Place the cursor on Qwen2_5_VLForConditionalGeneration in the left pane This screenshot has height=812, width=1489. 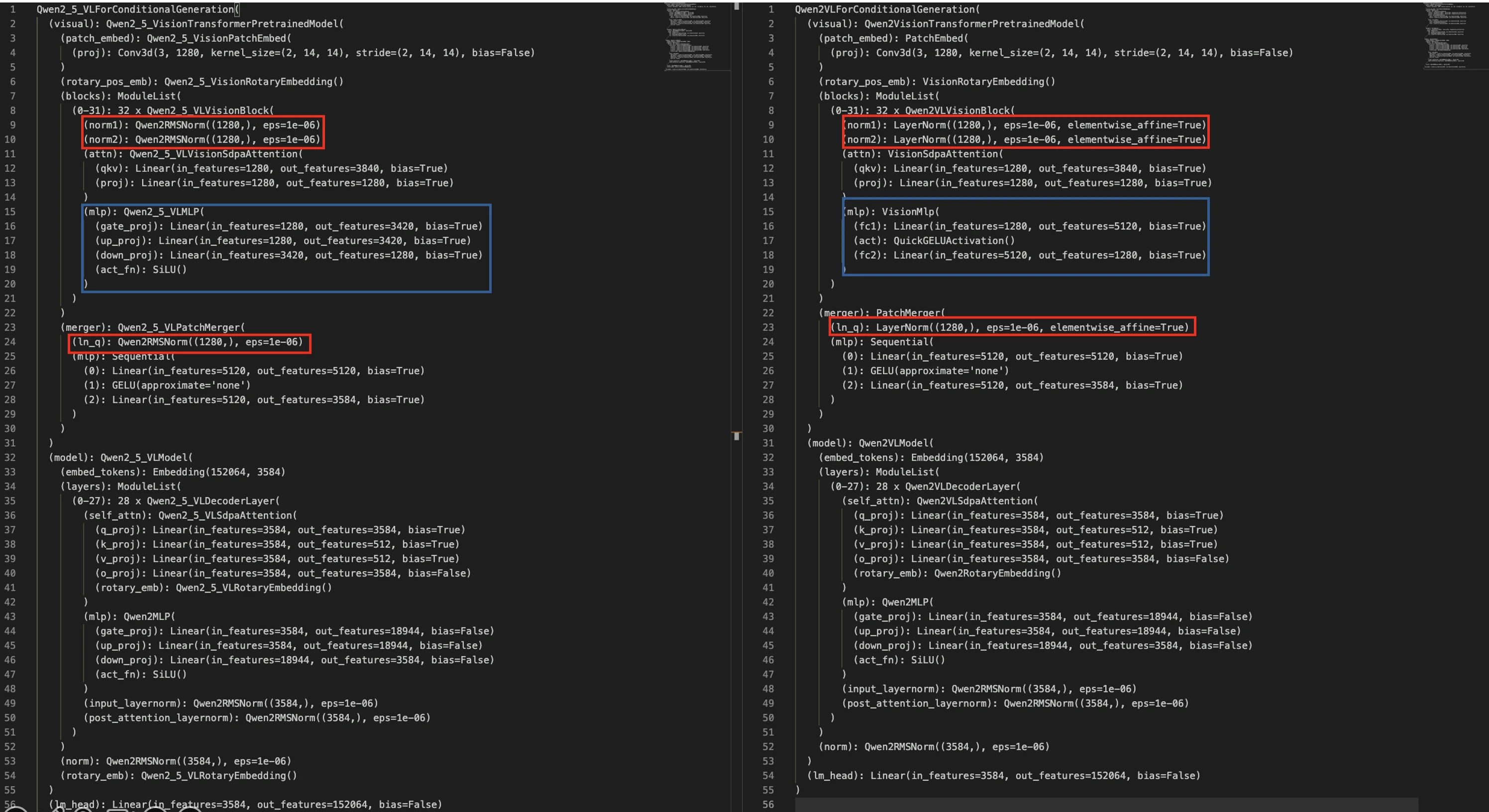point(135,9)
